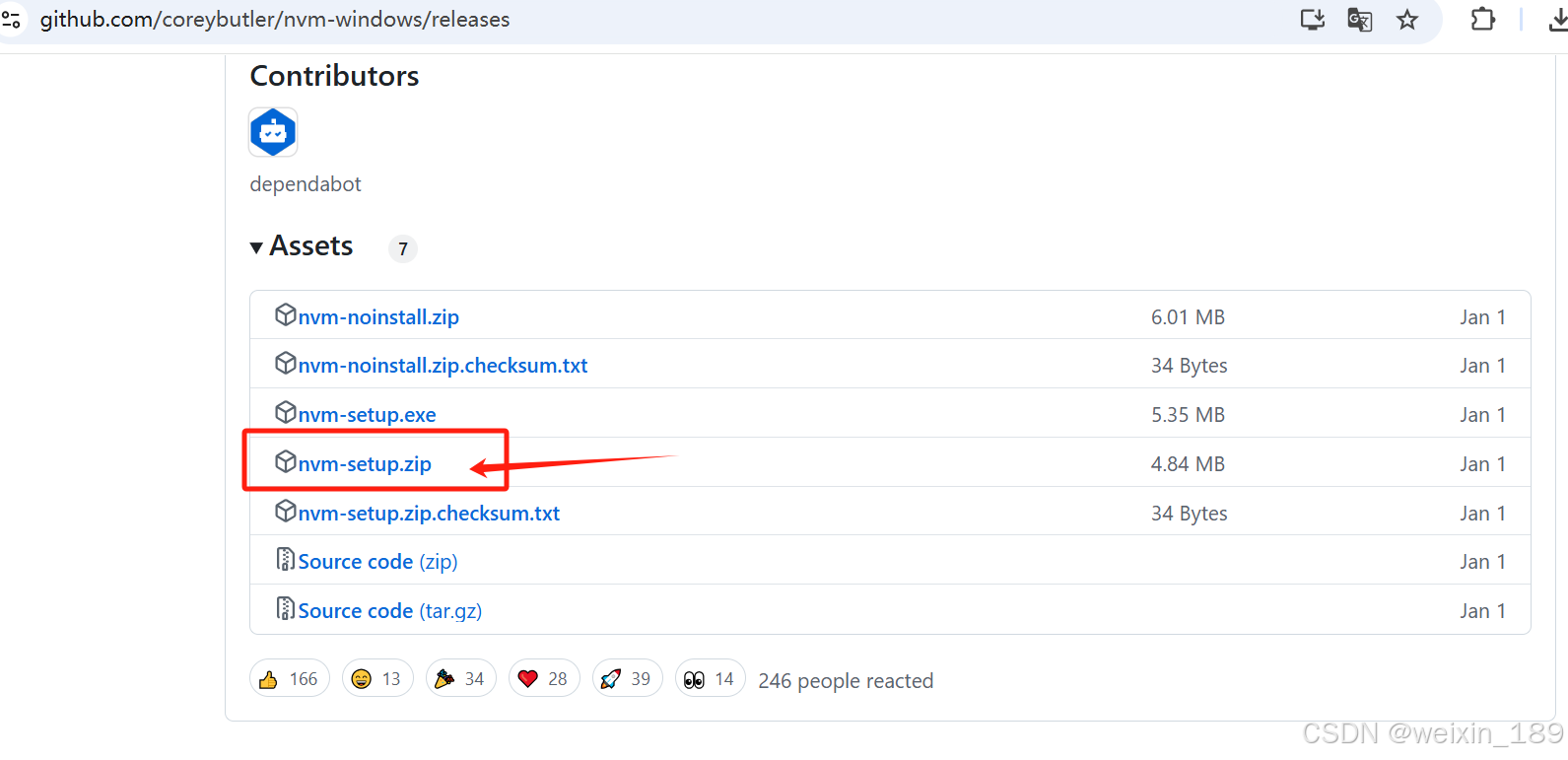Click the 6.01 MB size of nvm-noinstall.zip
The height and width of the screenshot is (760, 1568).
point(1188,317)
